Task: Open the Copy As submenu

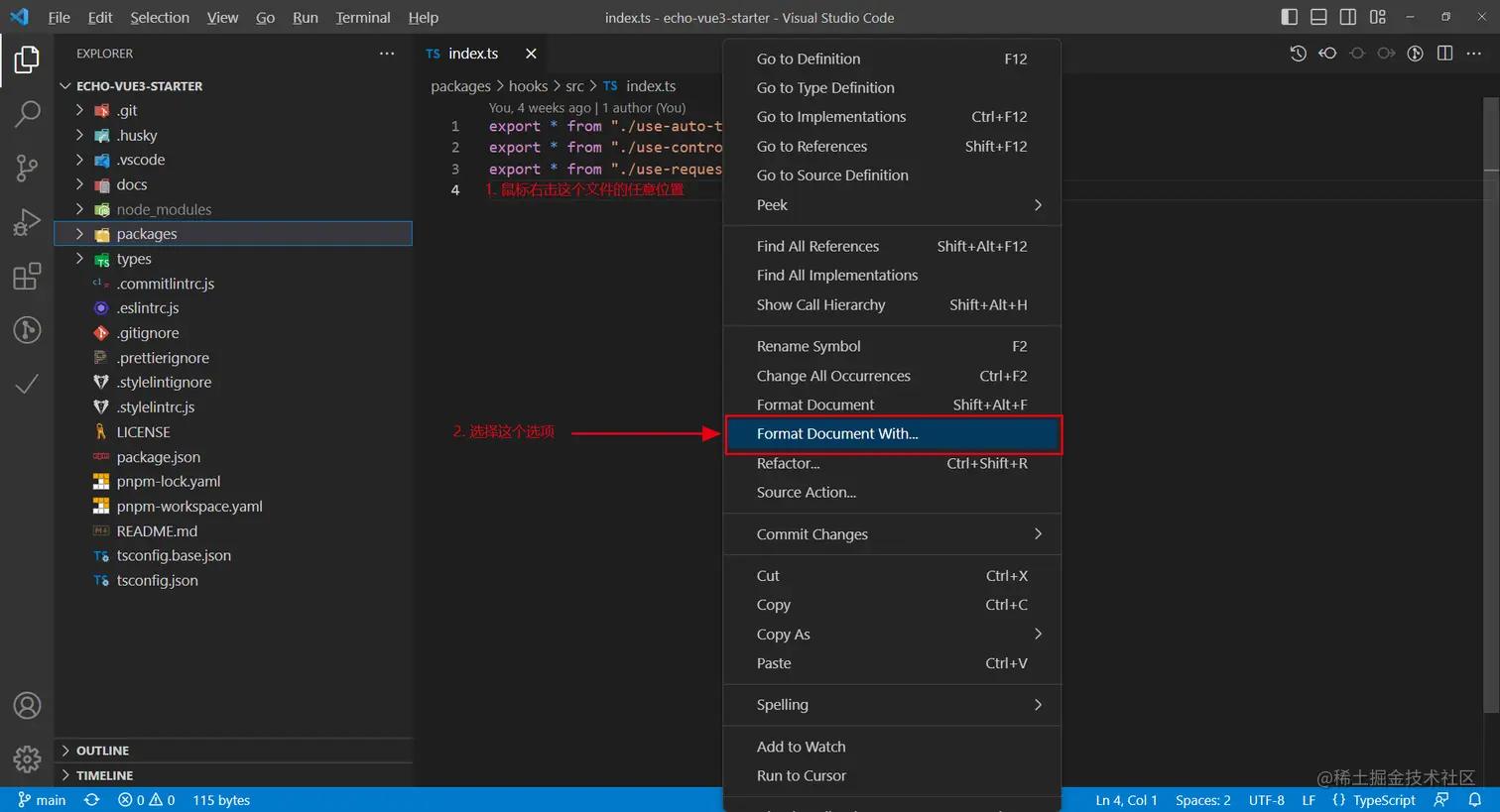Action: click(x=892, y=635)
